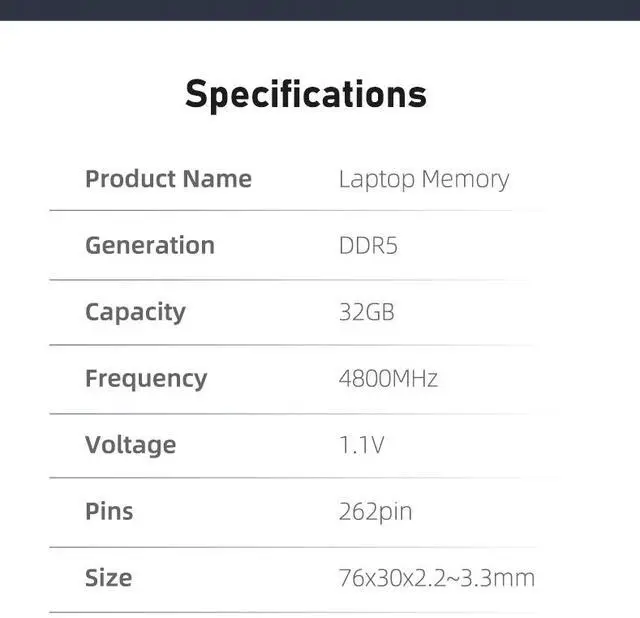The image size is (640, 618).
Task: Click the Specifications heading
Action: pos(306,94)
